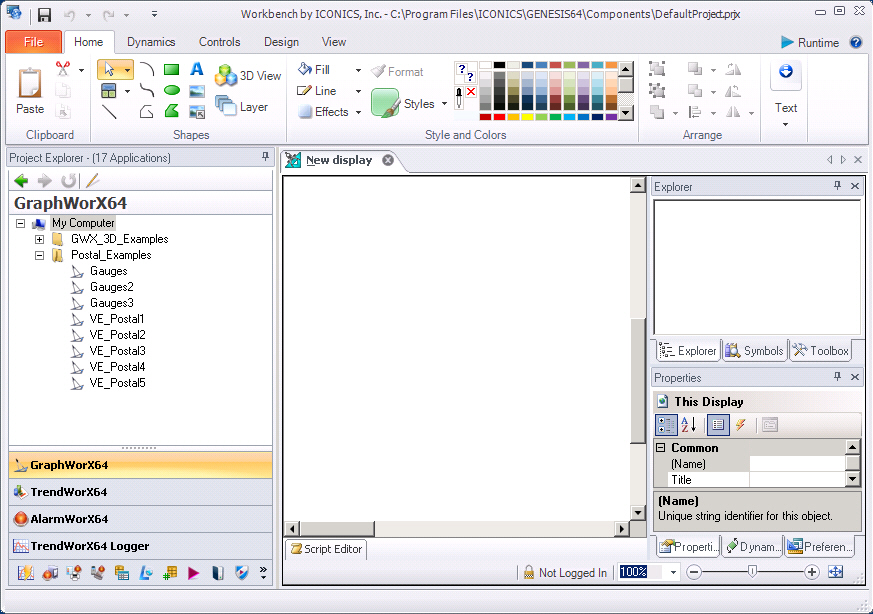The height and width of the screenshot is (614, 873).
Task: Open the Symbols tab
Action: click(x=754, y=351)
